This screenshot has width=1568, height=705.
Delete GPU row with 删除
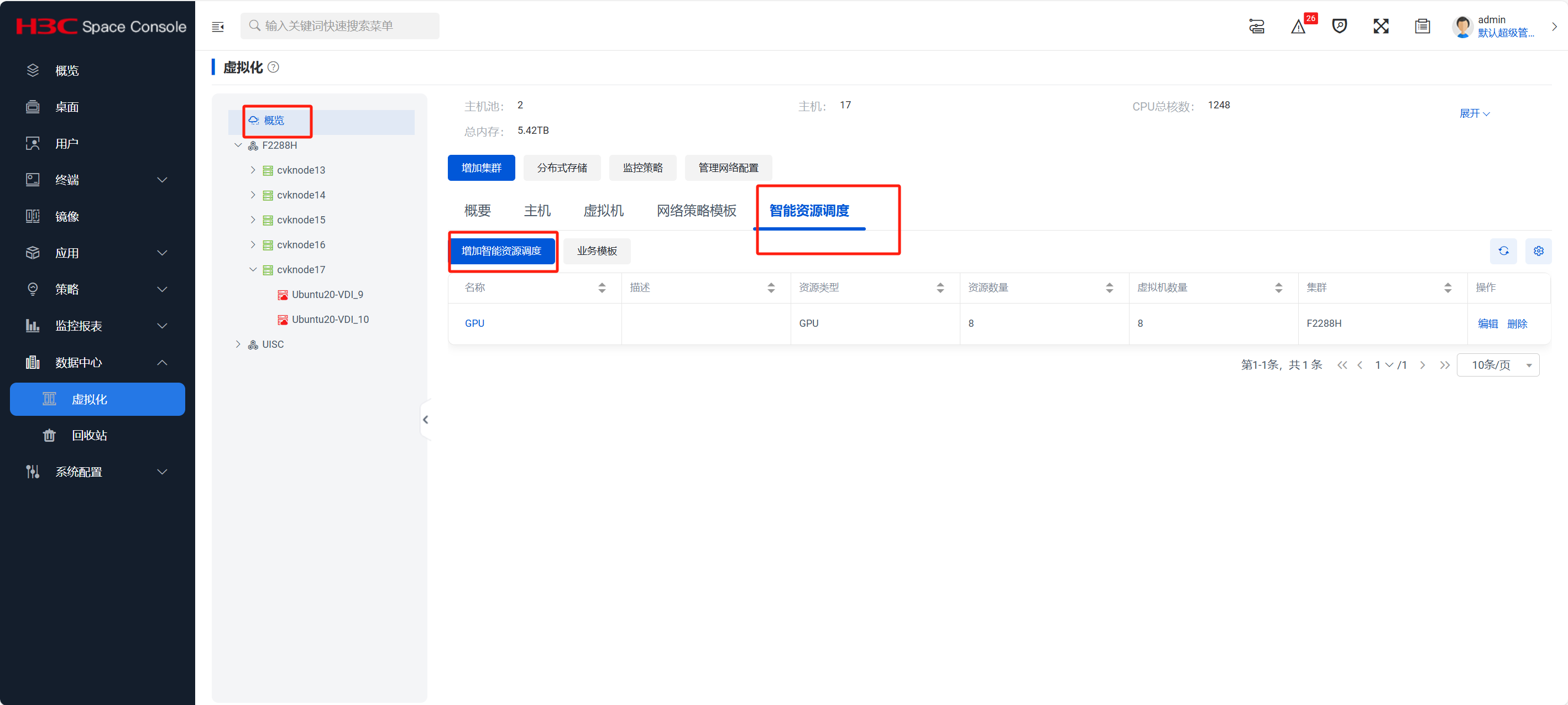pos(1517,324)
